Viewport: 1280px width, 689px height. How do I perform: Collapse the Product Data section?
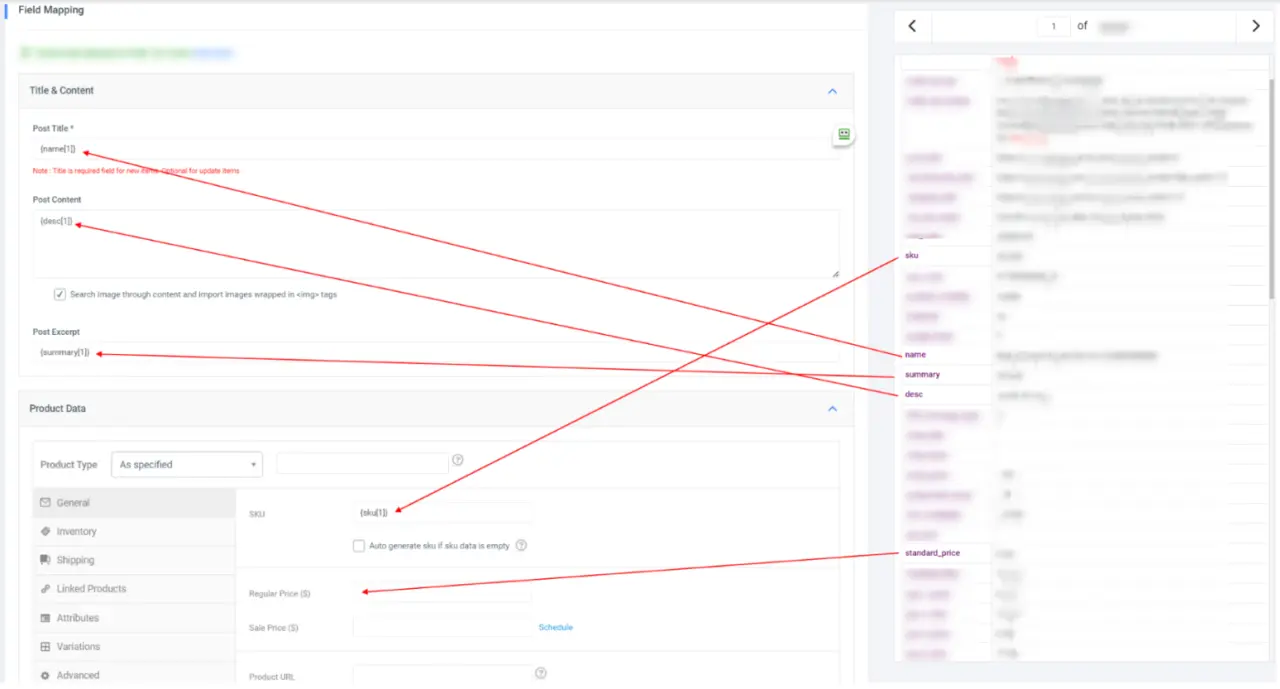click(x=832, y=409)
